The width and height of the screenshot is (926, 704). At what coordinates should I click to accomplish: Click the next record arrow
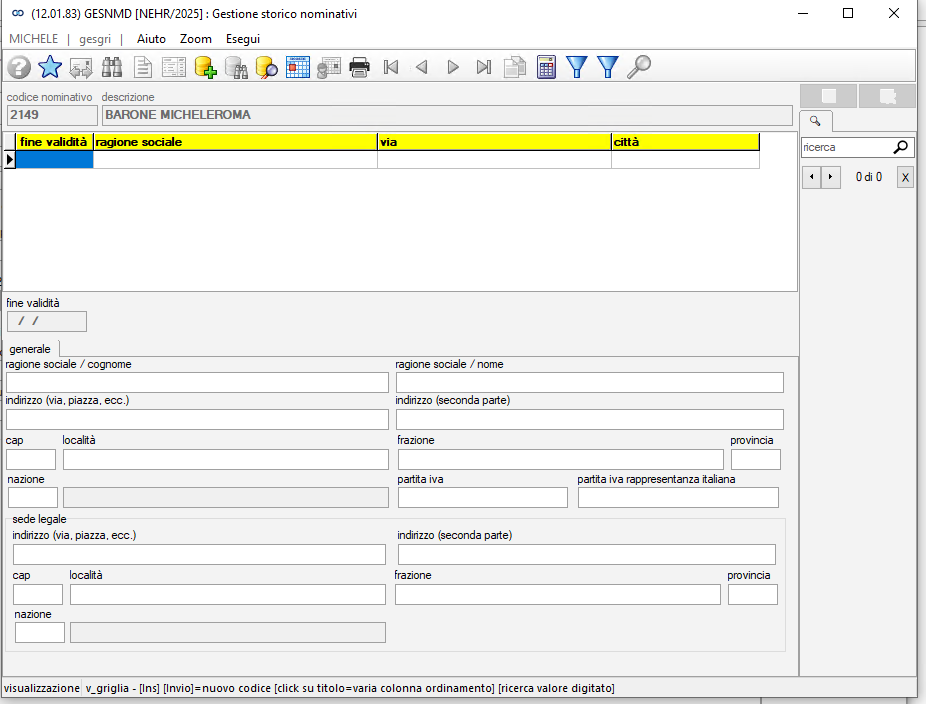[453, 67]
